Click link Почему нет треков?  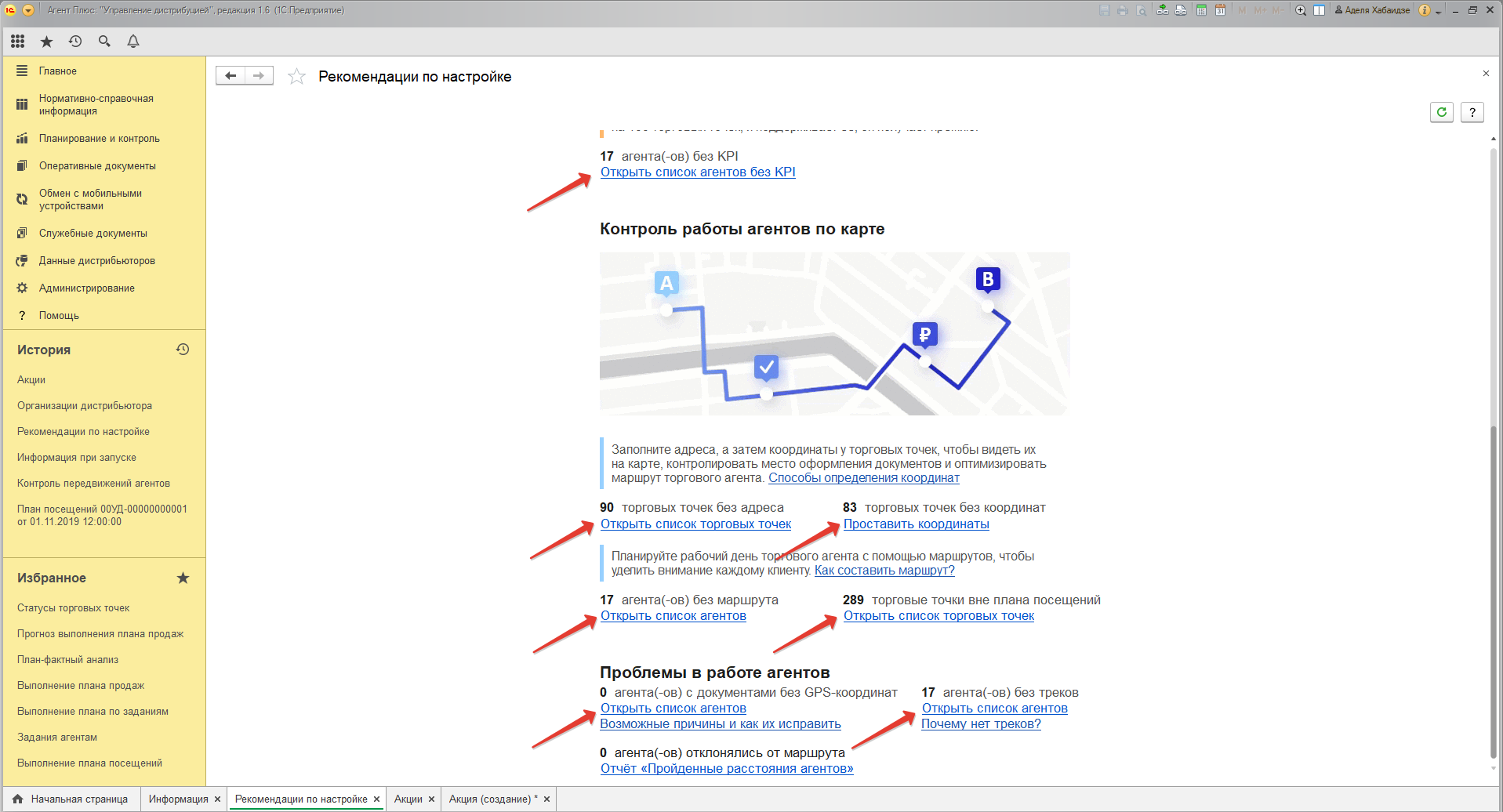(981, 723)
